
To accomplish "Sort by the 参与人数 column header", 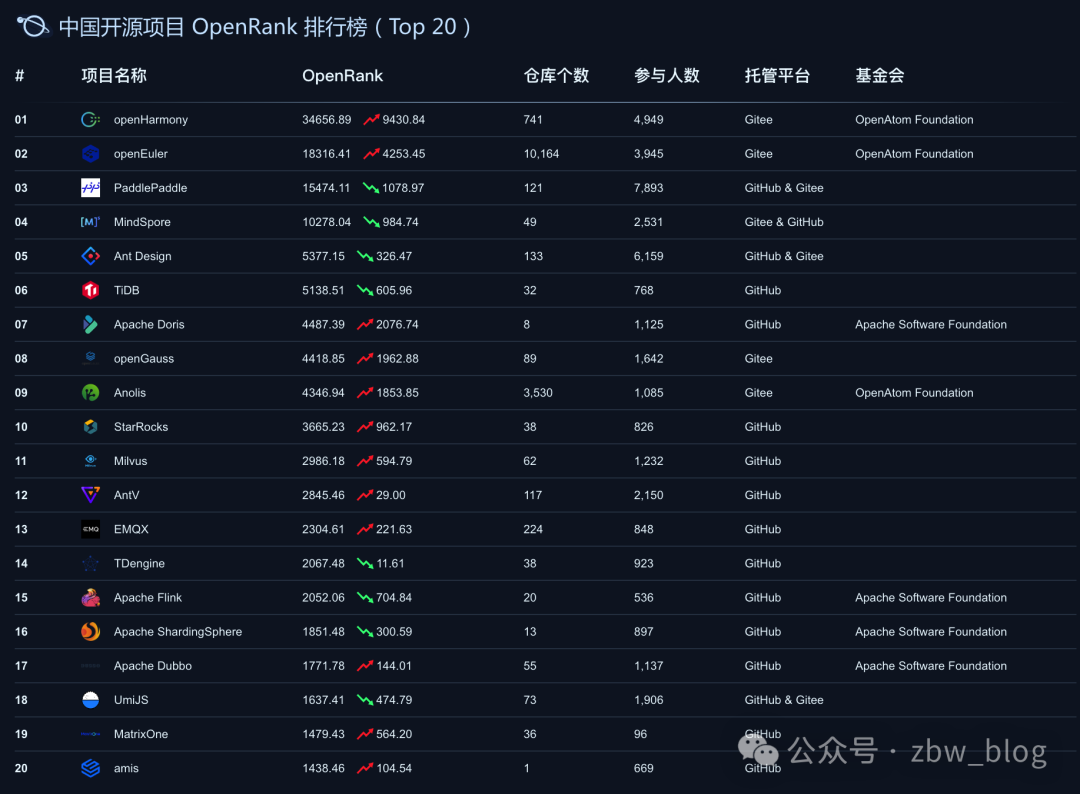I will (666, 76).
